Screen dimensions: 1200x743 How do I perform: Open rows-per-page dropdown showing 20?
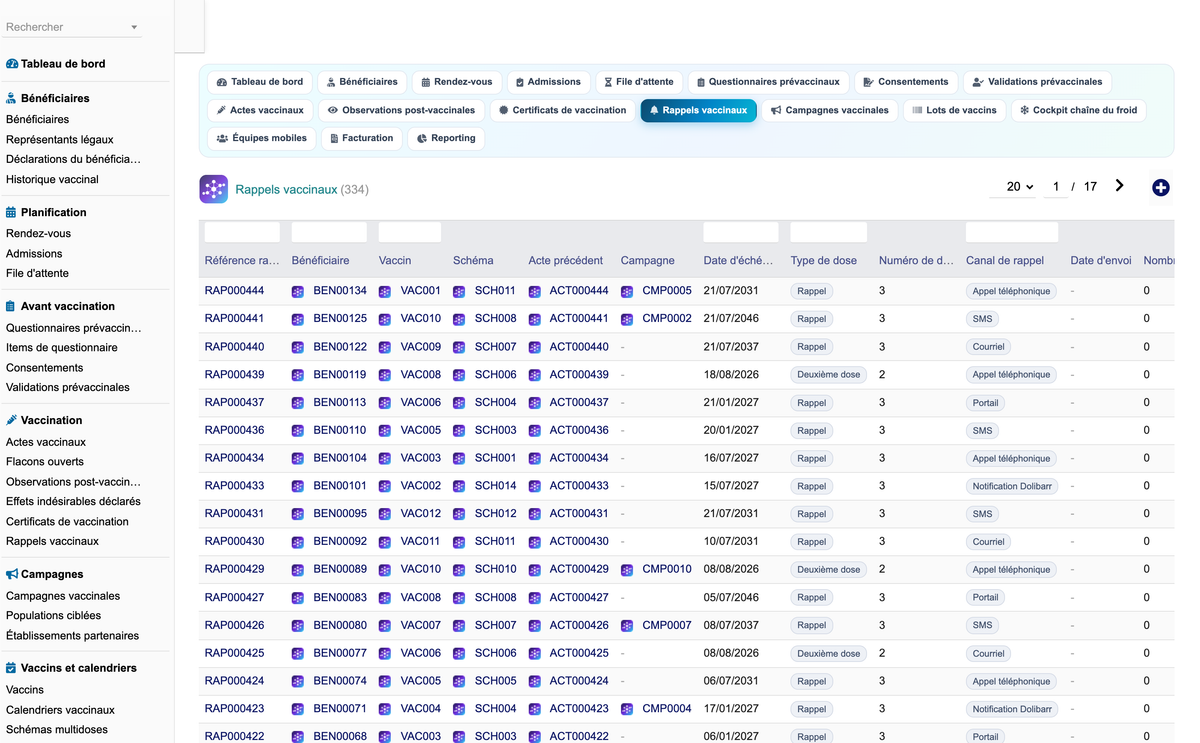1019,187
